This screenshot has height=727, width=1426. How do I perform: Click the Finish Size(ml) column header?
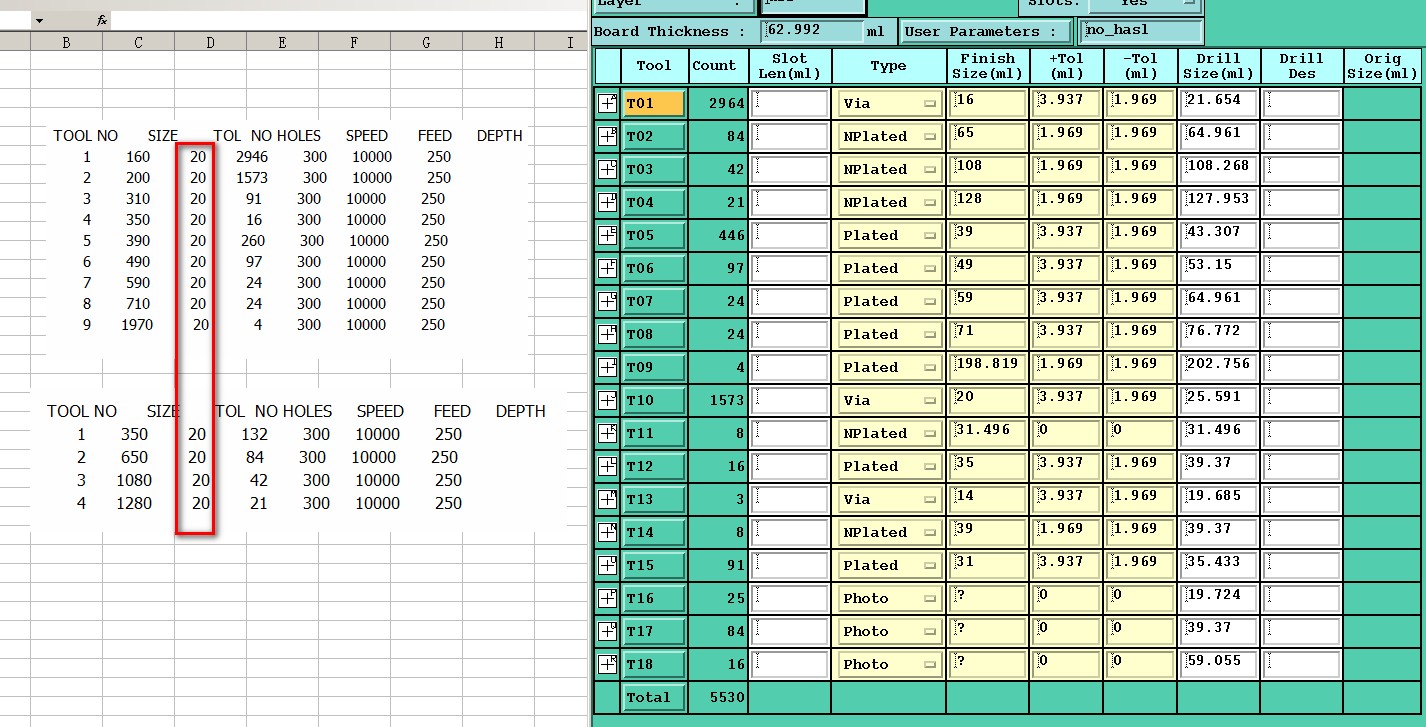tap(988, 66)
